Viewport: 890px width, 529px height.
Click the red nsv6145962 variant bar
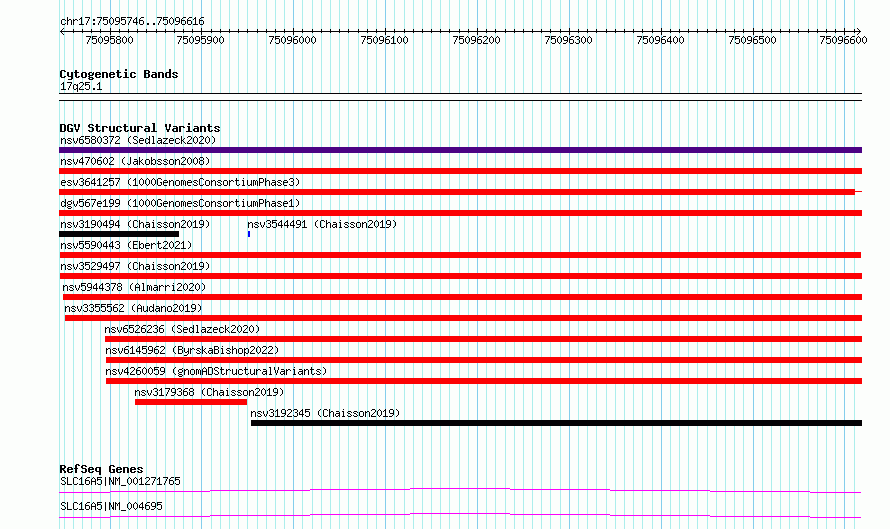[x=484, y=360]
